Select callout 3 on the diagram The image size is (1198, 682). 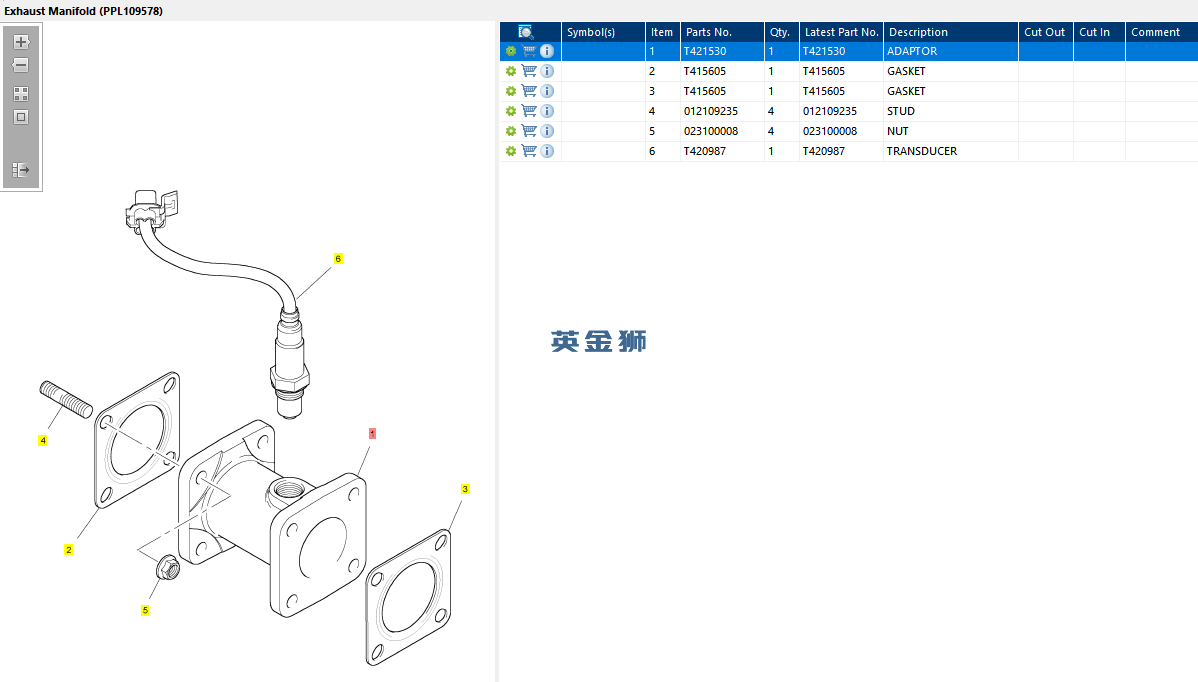pyautogui.click(x=465, y=489)
